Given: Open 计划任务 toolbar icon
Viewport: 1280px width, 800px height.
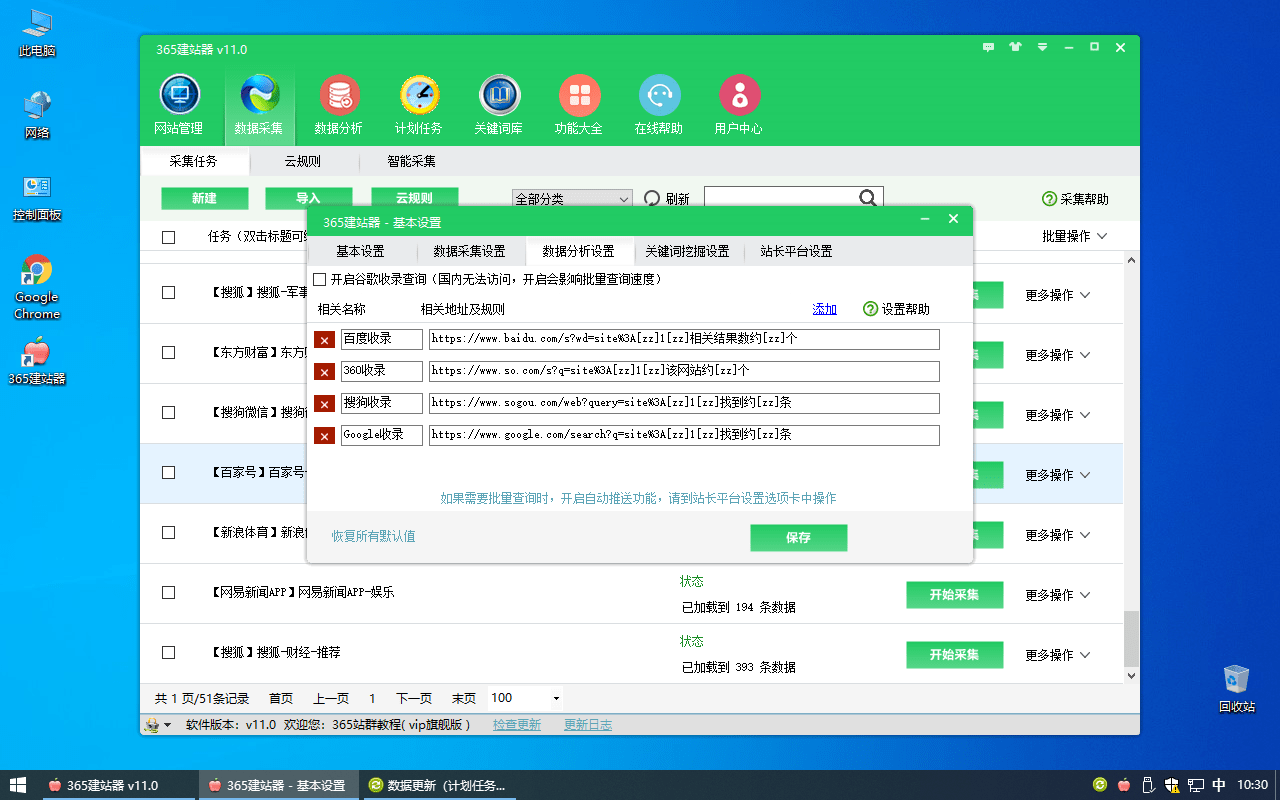Looking at the screenshot, I should [419, 105].
